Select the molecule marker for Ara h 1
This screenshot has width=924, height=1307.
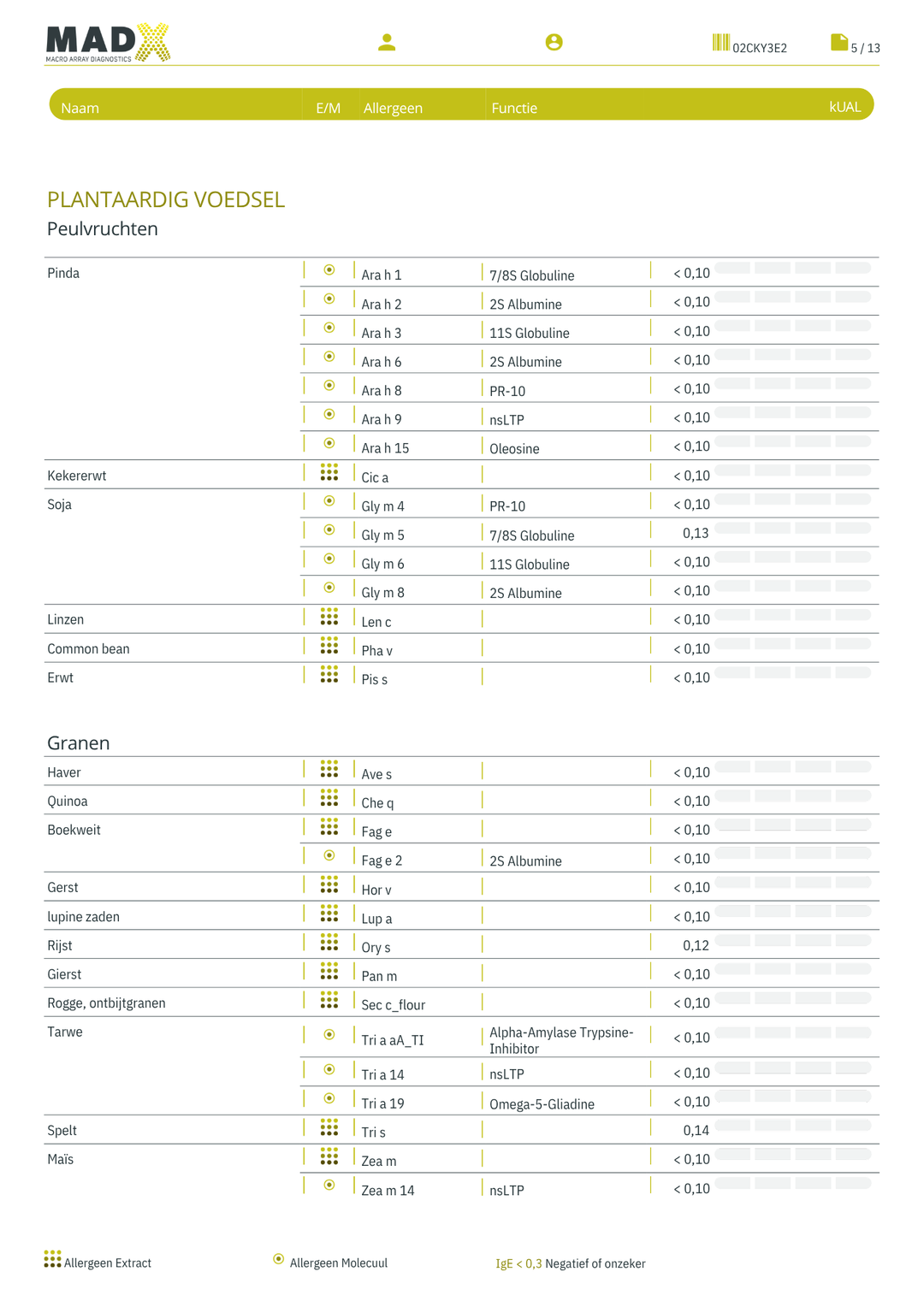[329, 270]
